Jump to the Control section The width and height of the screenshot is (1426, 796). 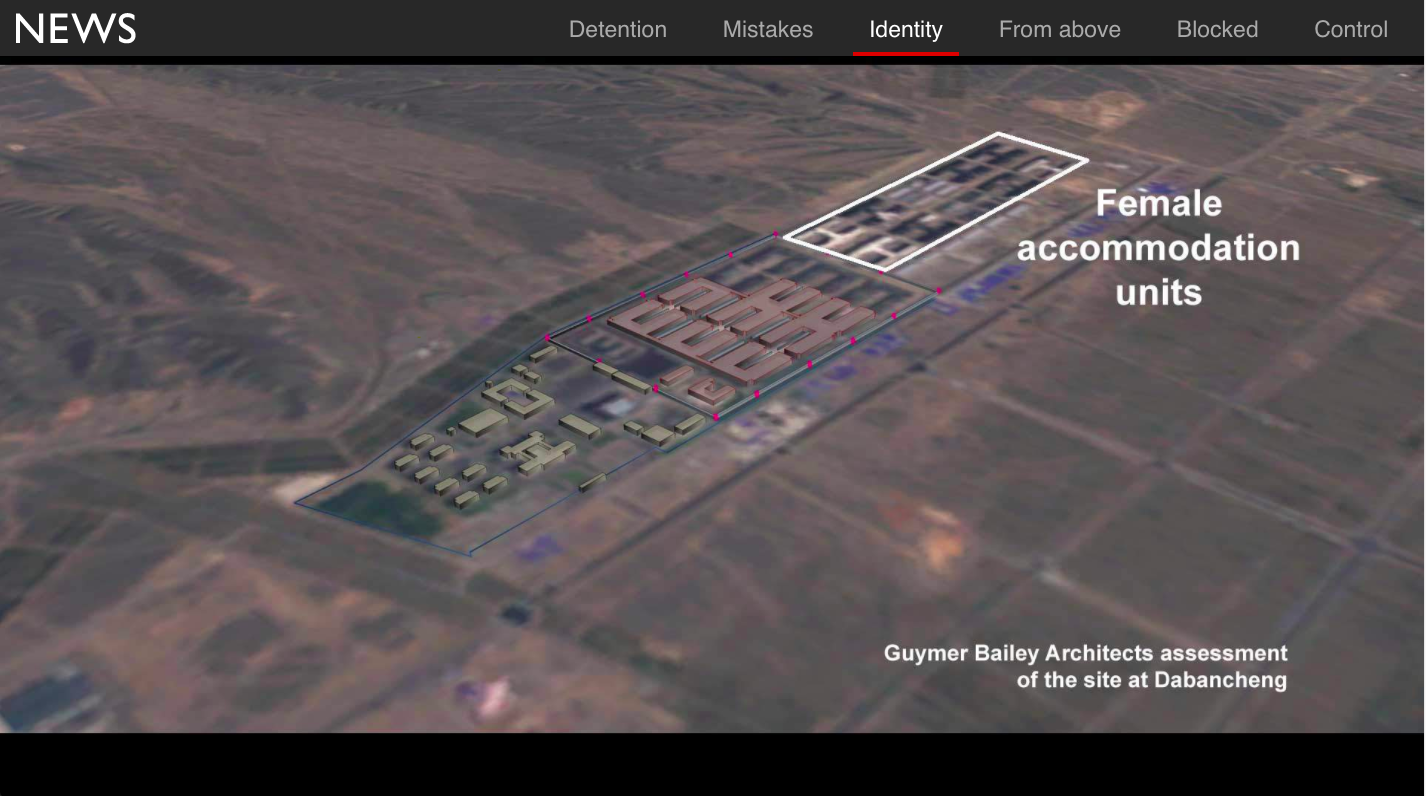click(1350, 30)
